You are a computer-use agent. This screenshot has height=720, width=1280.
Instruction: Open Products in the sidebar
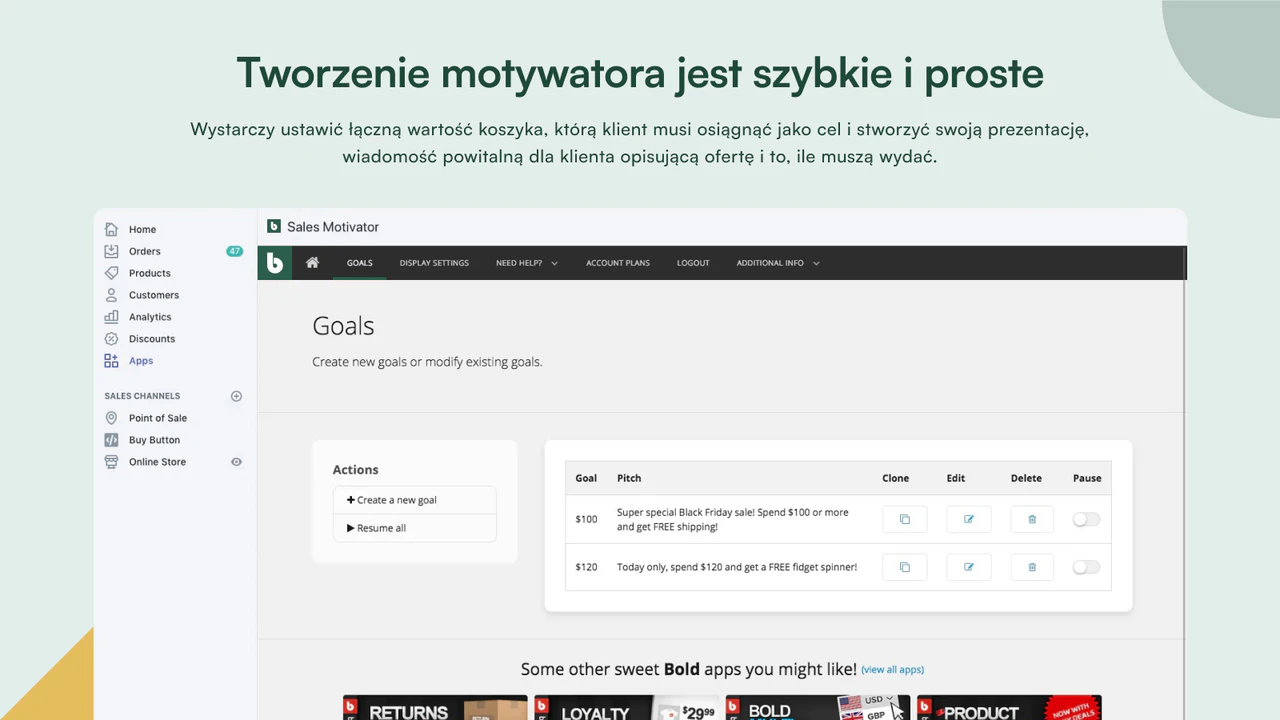(150, 273)
